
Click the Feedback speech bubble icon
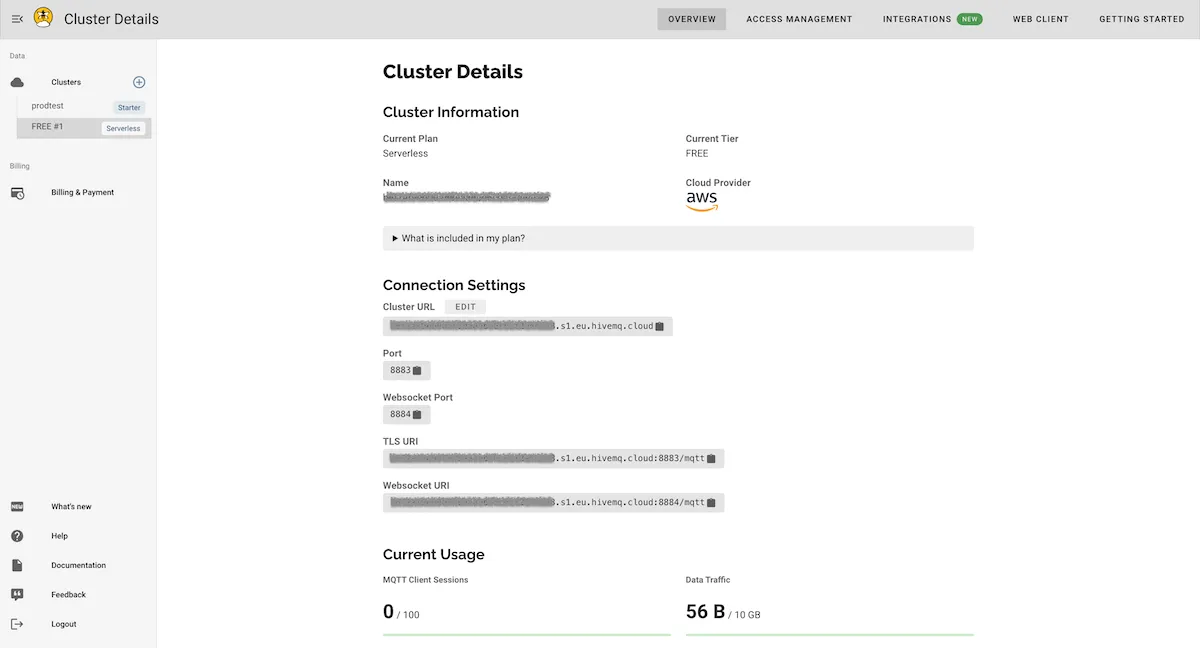pos(17,595)
